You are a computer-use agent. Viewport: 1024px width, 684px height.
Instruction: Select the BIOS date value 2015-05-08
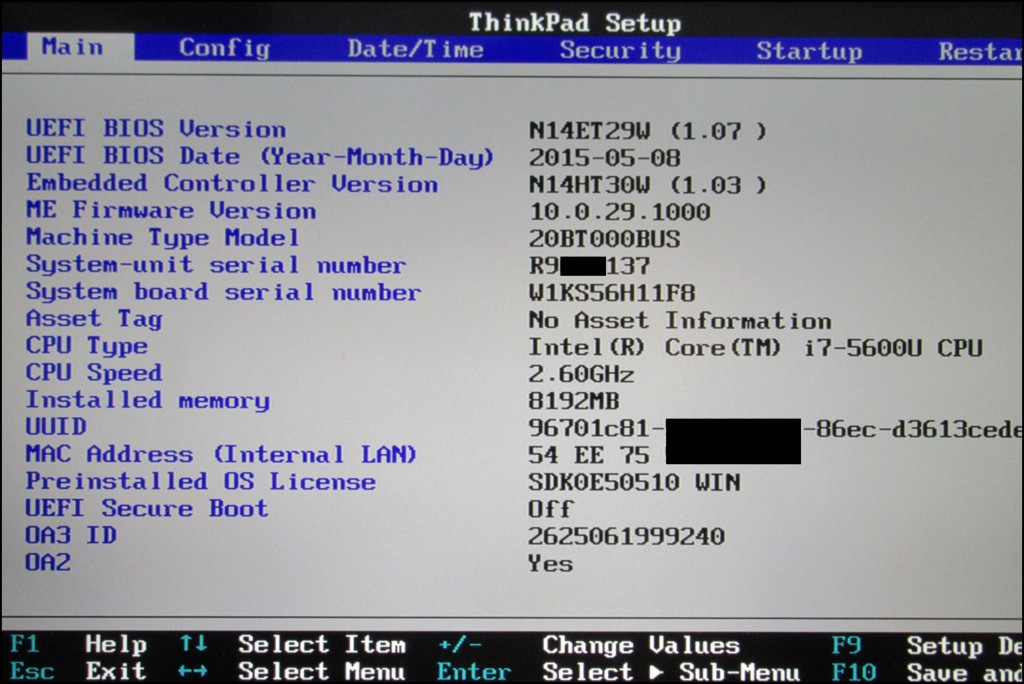(x=605, y=157)
